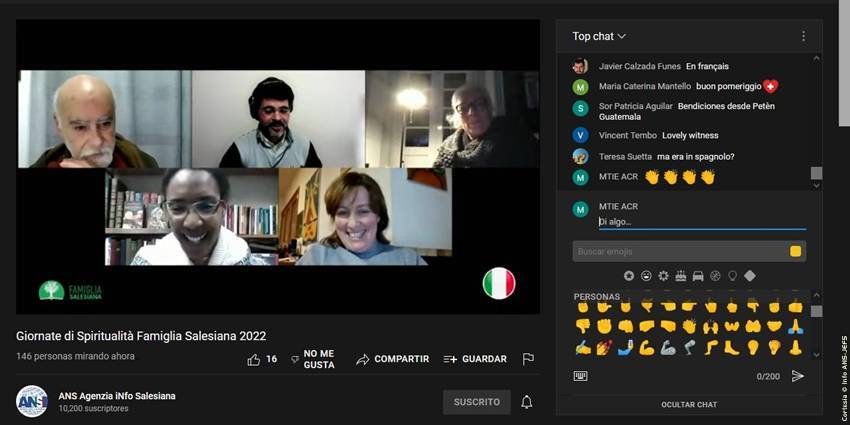This screenshot has height=425, width=850.
Task: Select light bulb objects emoji category
Action: 732,276
